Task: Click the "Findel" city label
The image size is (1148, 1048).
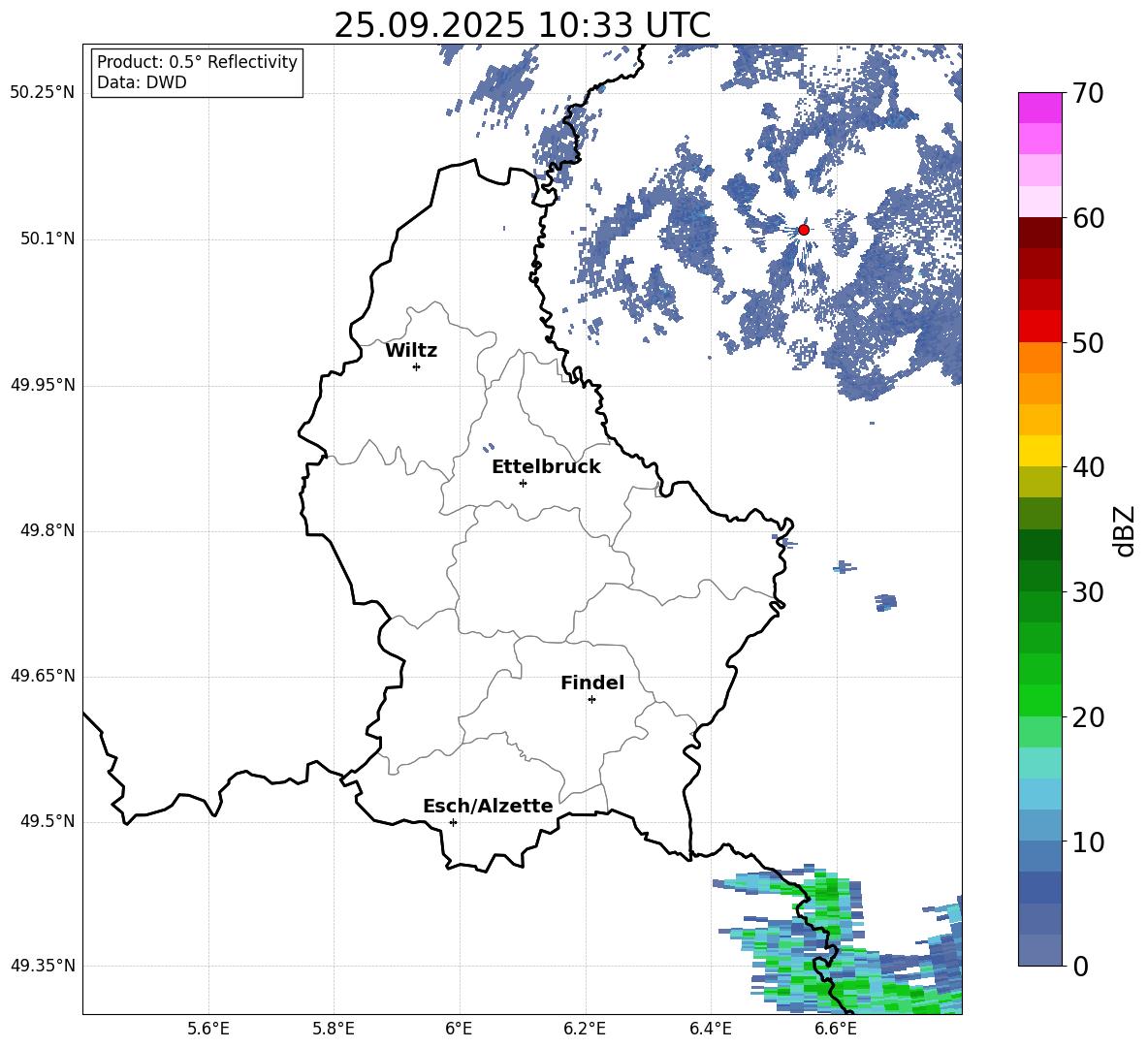Action: (592, 683)
